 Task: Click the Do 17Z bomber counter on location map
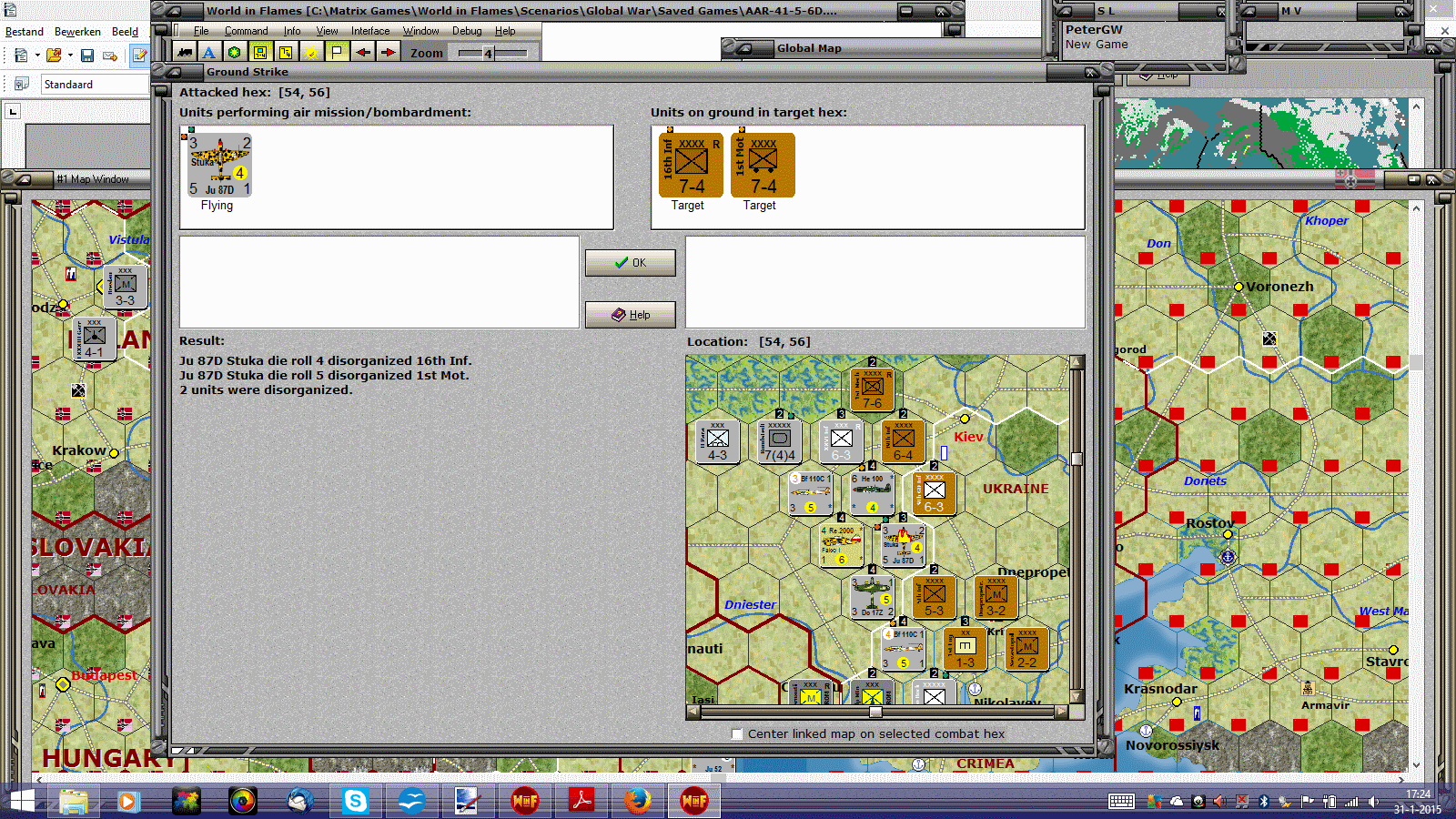click(x=872, y=597)
